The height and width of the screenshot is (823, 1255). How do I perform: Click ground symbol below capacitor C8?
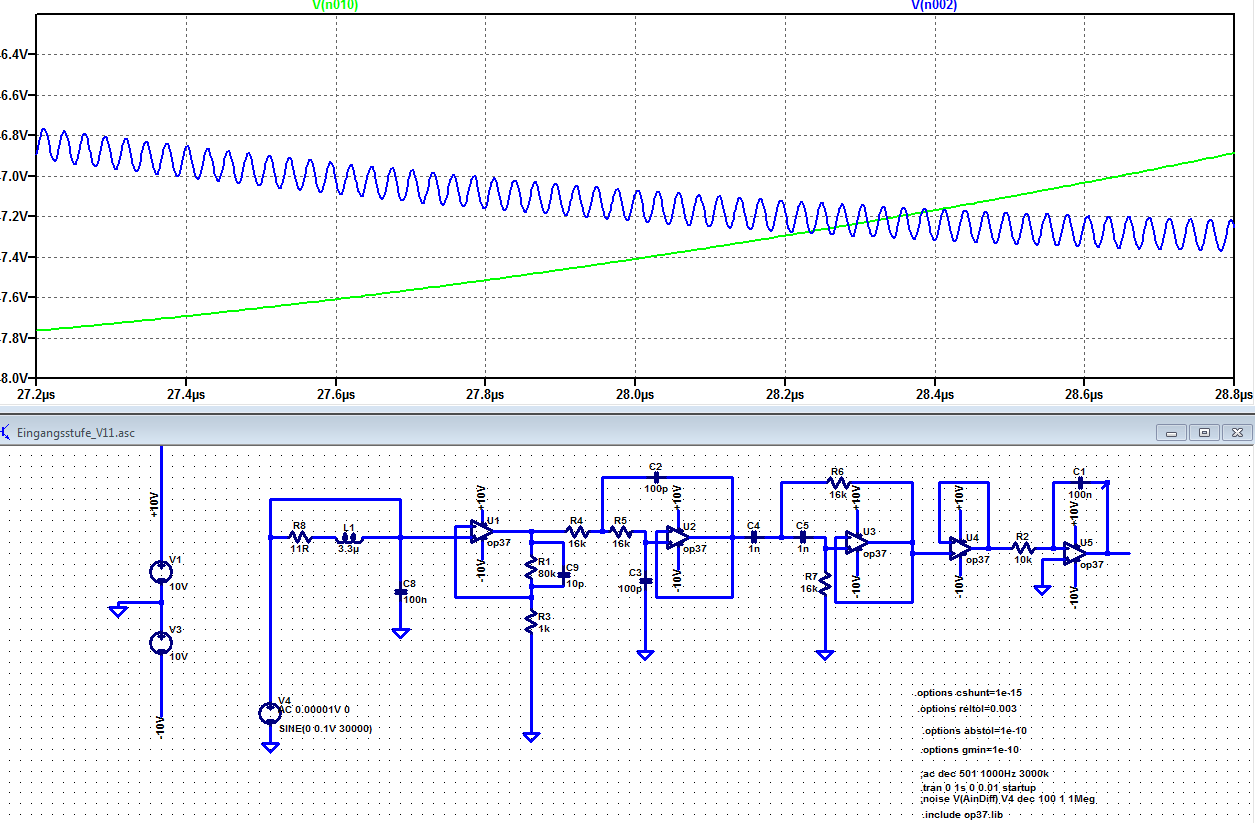tap(400, 633)
